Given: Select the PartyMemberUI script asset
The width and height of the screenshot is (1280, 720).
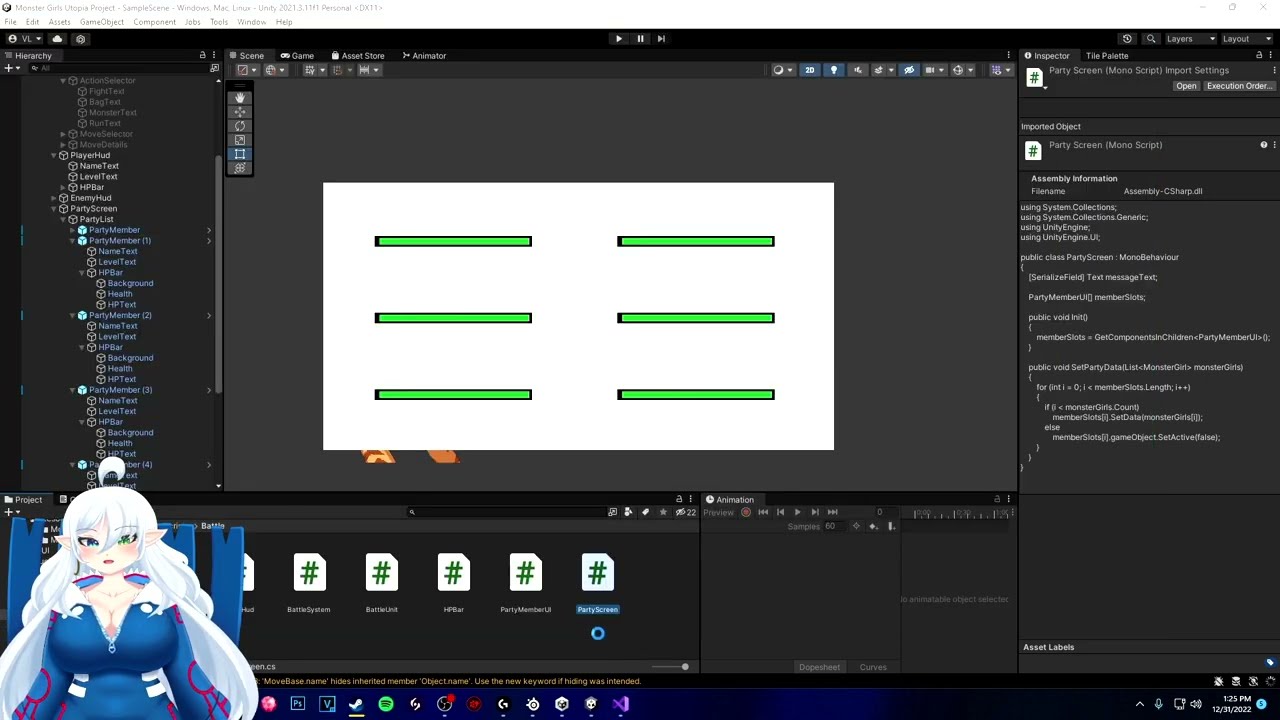Looking at the screenshot, I should 525,583.
